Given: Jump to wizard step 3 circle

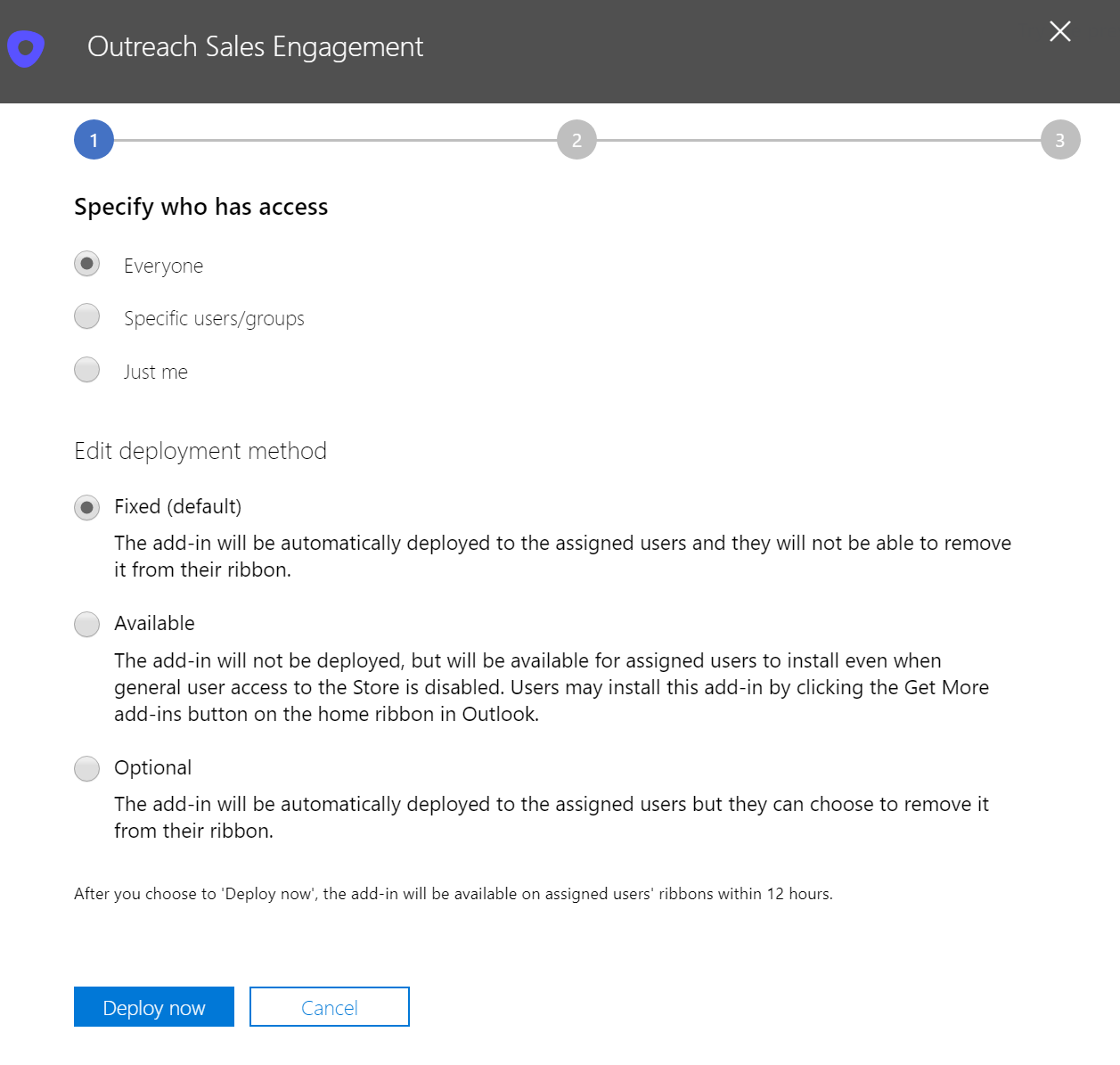Looking at the screenshot, I should 1060,140.
